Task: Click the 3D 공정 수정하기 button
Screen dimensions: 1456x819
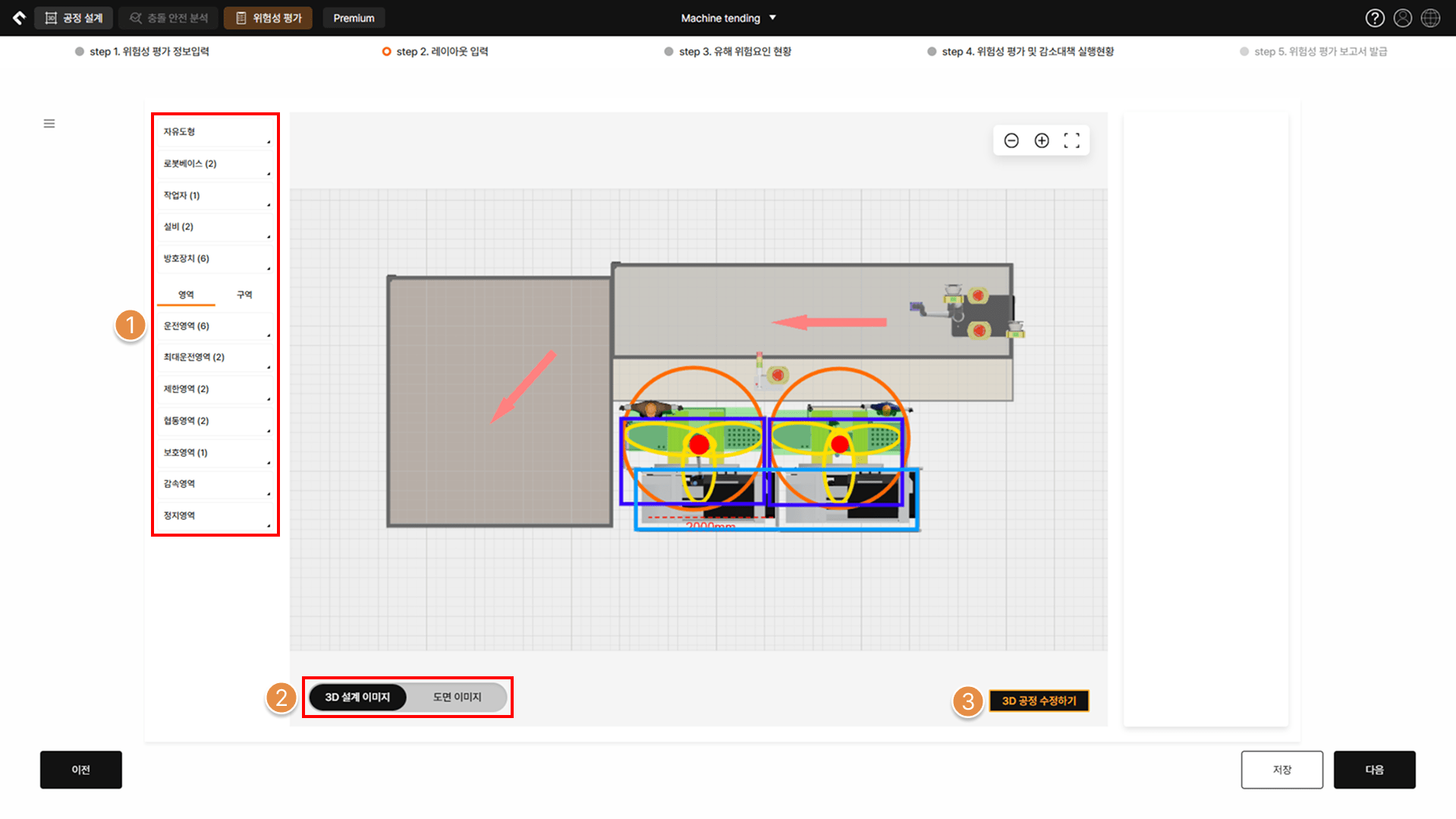Action: (1039, 701)
